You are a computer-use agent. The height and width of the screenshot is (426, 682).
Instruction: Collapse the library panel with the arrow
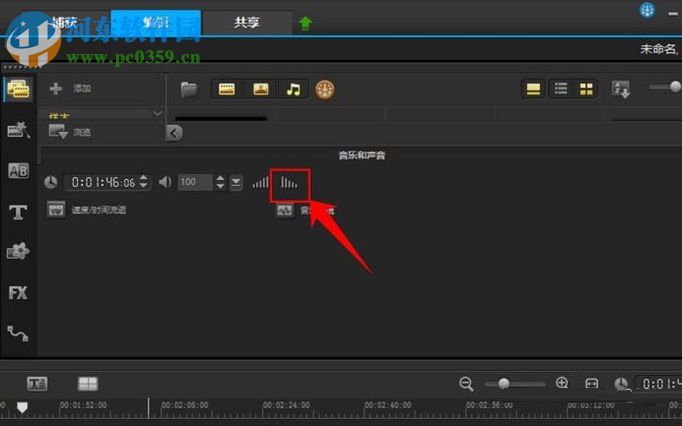click(x=174, y=133)
